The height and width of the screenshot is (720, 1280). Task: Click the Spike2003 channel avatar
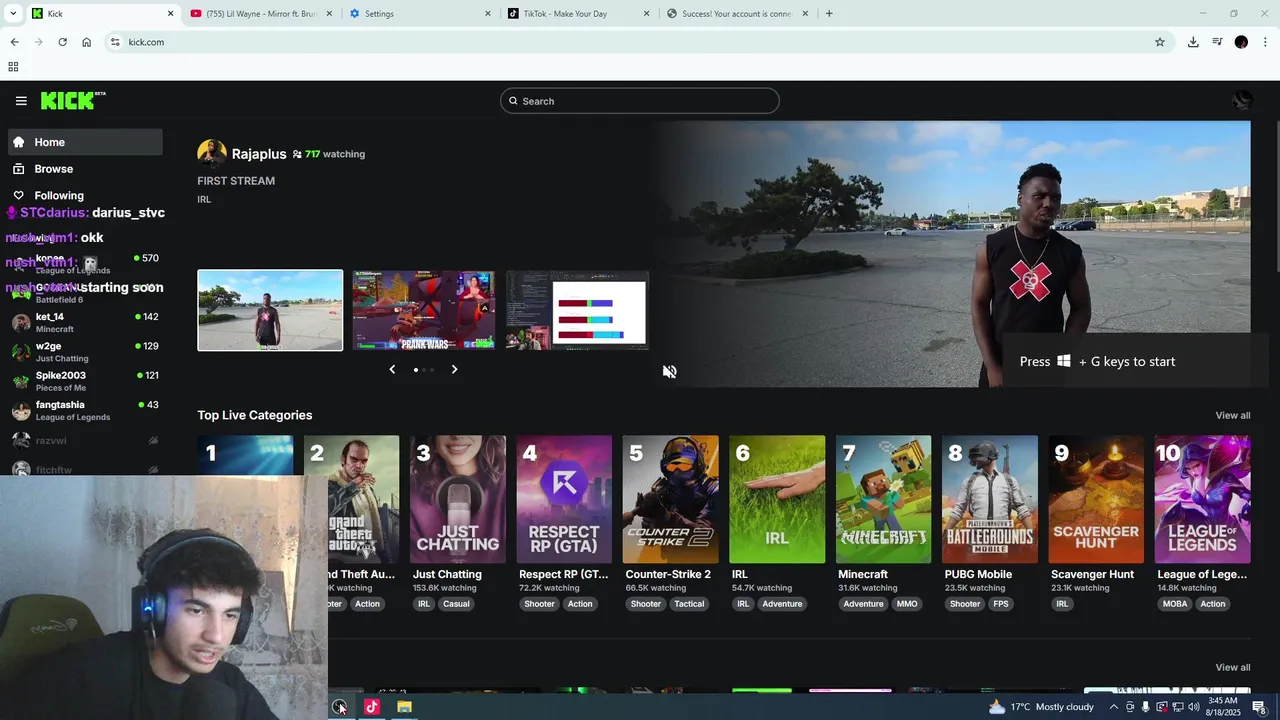pos(21,381)
